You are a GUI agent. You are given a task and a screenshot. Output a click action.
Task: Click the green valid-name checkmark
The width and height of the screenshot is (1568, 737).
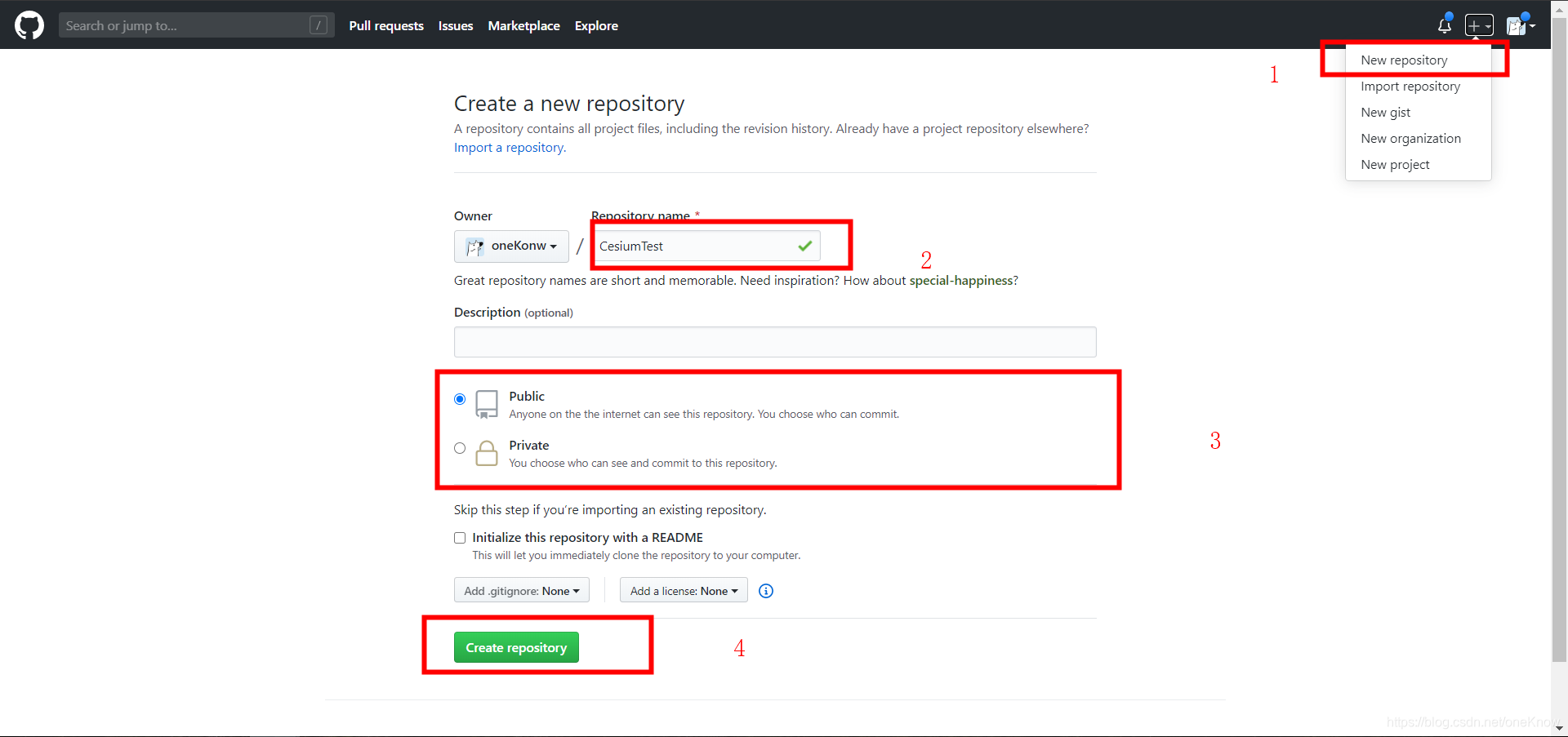pyautogui.click(x=805, y=246)
